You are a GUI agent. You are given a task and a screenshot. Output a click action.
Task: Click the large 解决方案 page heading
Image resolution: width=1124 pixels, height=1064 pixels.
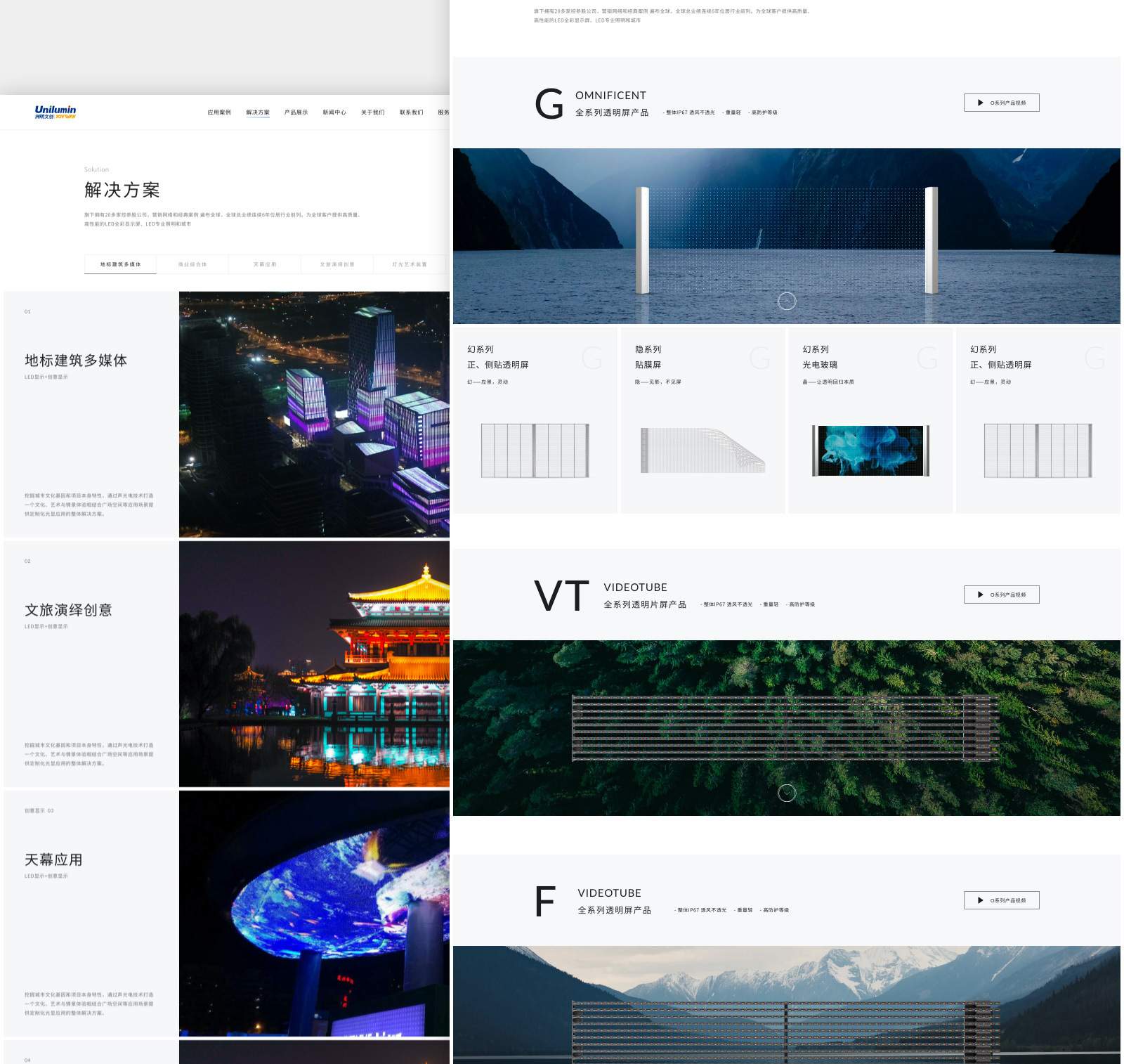tap(122, 190)
